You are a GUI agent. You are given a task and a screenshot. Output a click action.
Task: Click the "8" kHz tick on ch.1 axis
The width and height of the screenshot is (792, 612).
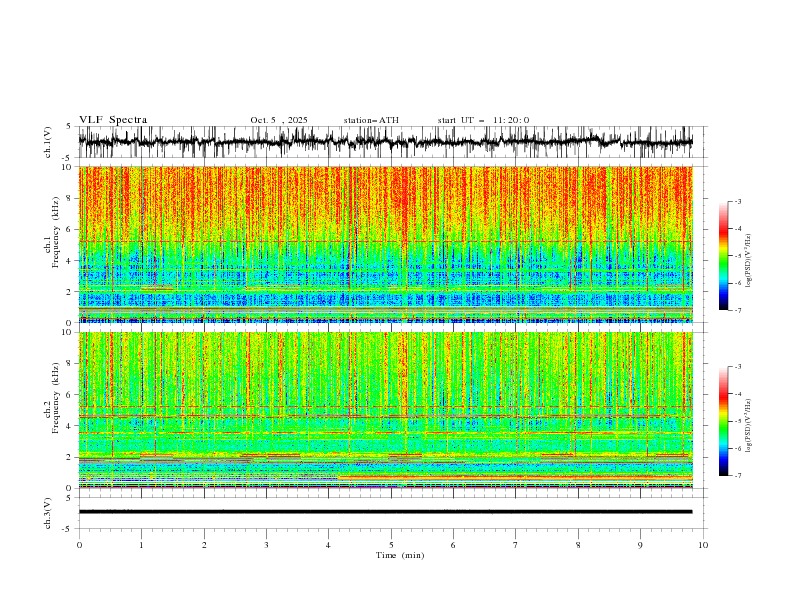[70, 198]
